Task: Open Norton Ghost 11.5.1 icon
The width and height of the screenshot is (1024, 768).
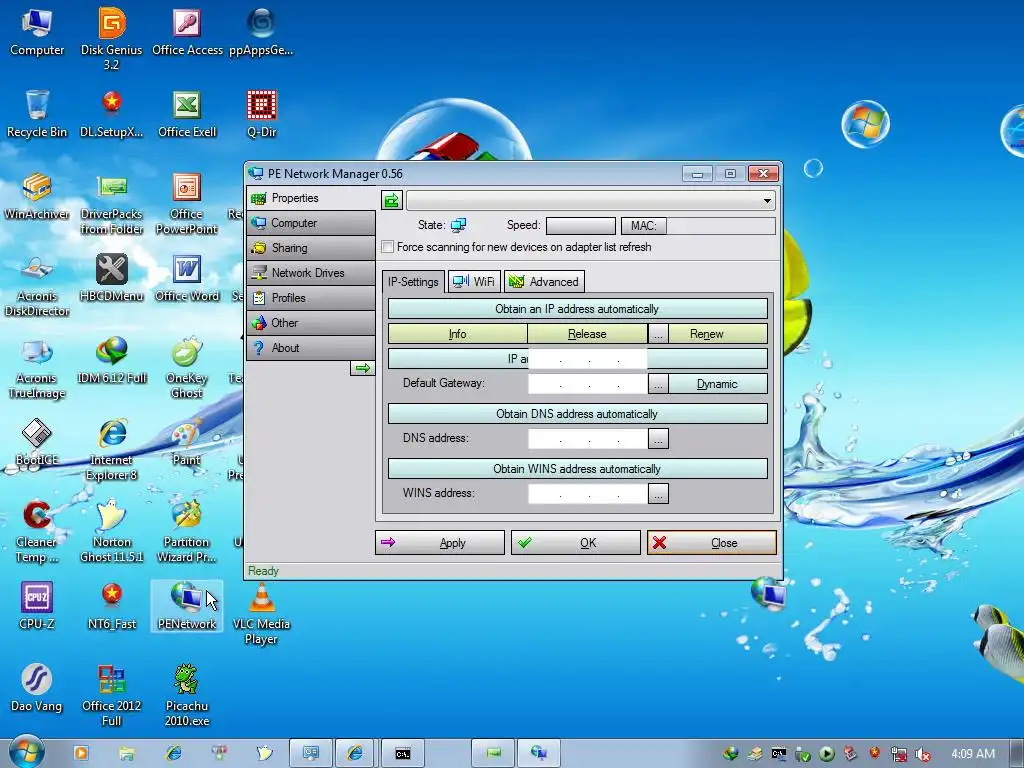Action: pos(112,532)
